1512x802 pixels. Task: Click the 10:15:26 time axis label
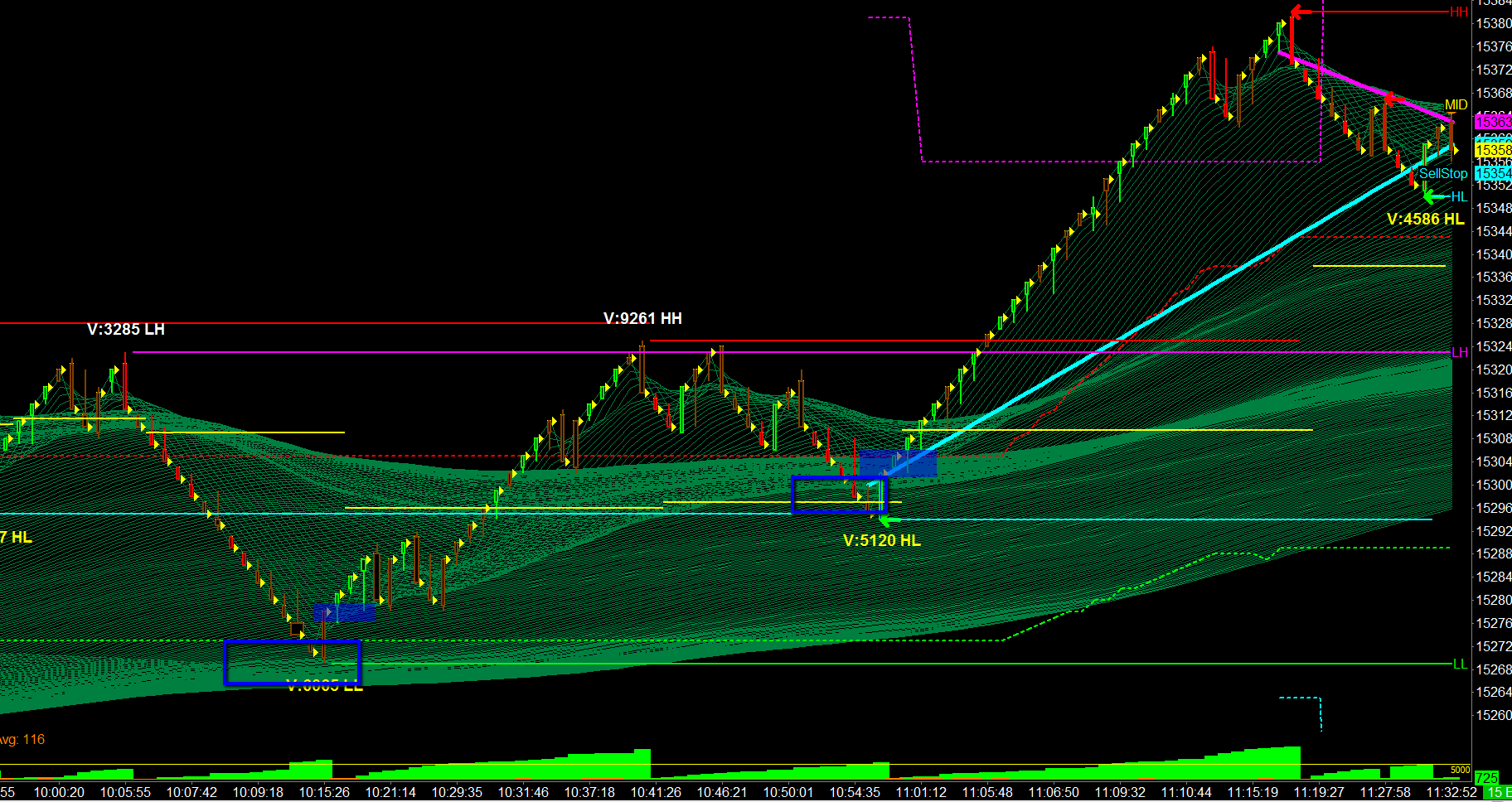click(x=324, y=792)
